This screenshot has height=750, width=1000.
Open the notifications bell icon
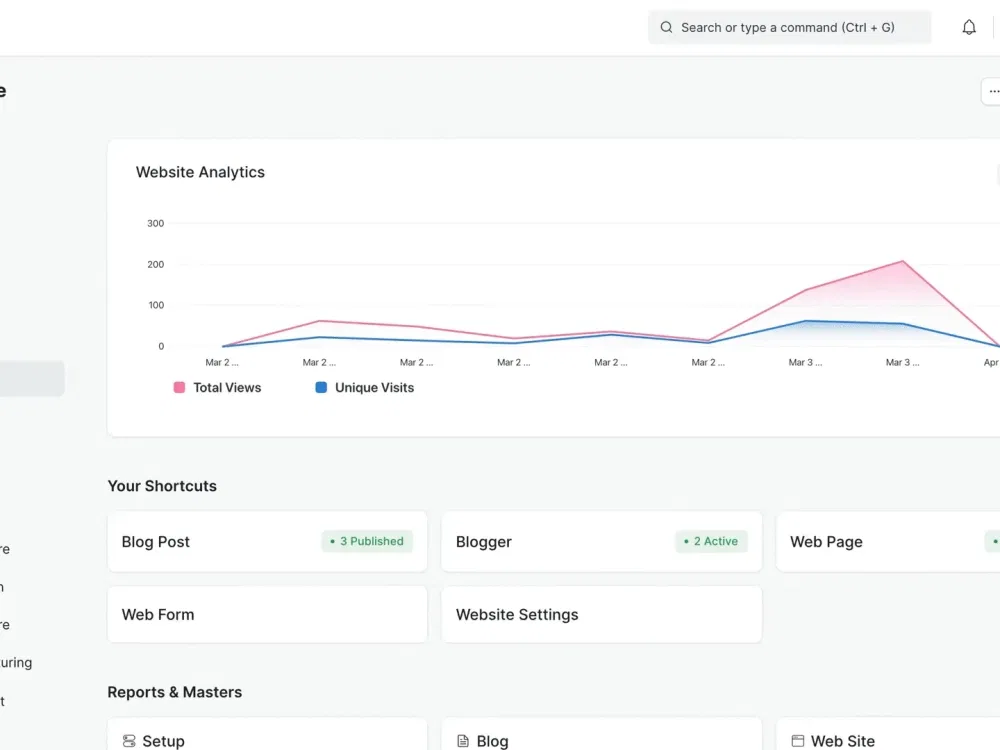(x=969, y=27)
